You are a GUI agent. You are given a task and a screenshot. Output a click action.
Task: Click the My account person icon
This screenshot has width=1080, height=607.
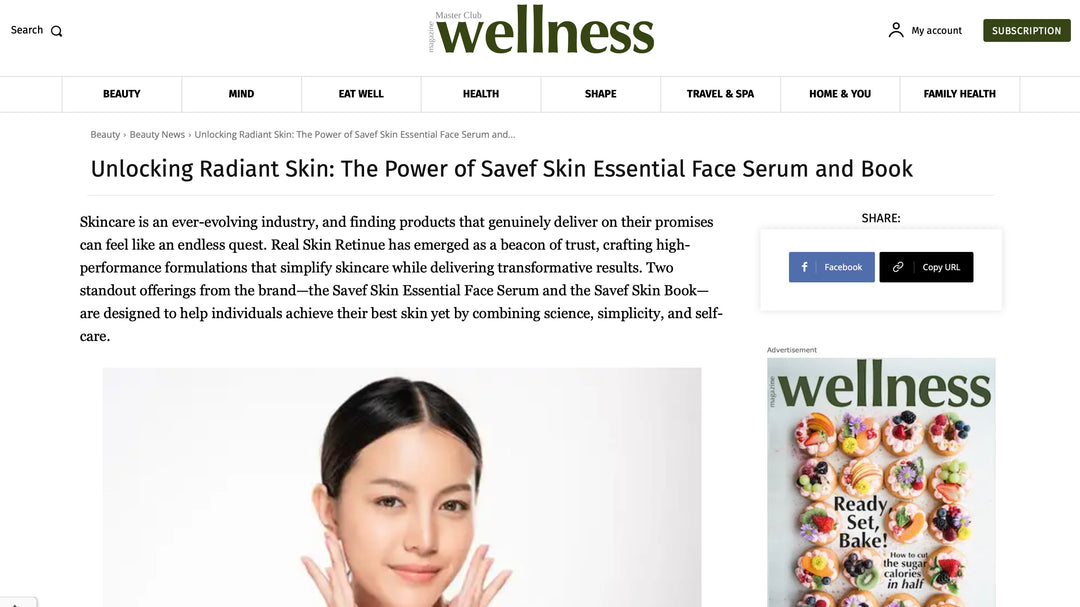tap(895, 30)
